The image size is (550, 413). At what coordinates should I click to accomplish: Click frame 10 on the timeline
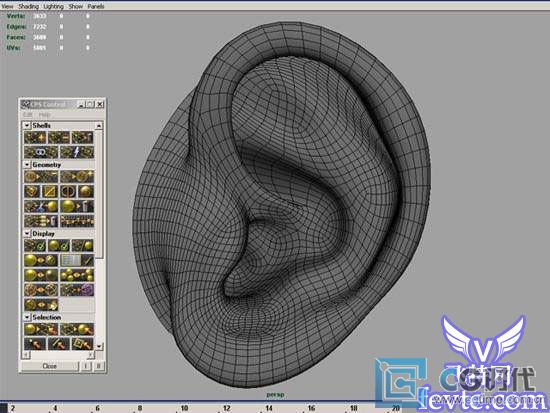(185, 408)
